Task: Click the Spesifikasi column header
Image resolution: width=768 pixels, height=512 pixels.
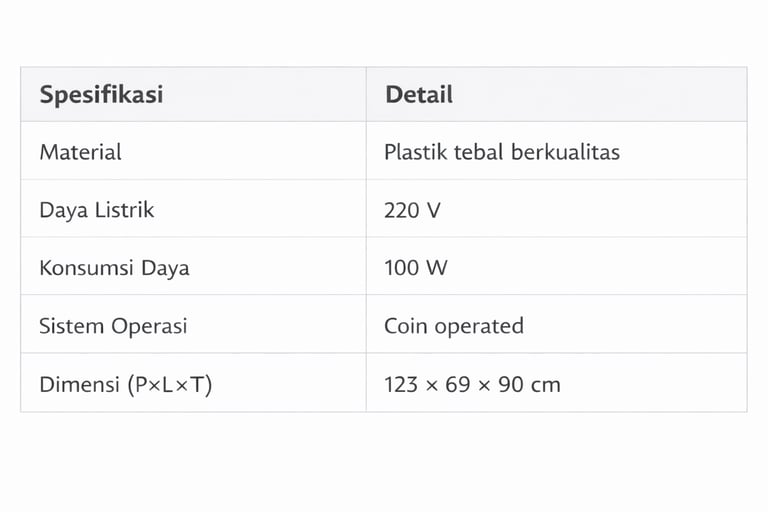Action: pyautogui.click(x=101, y=95)
